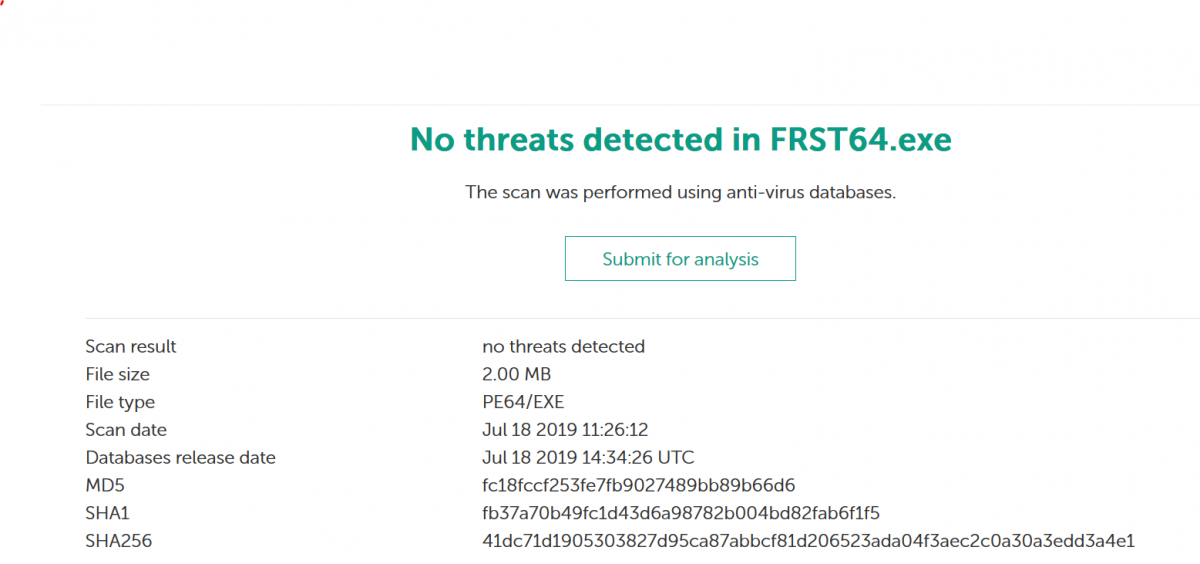Screen dimensions: 1200x564
Task: Click the "No threats detected in FRST64.exe" heading
Action: (680, 140)
